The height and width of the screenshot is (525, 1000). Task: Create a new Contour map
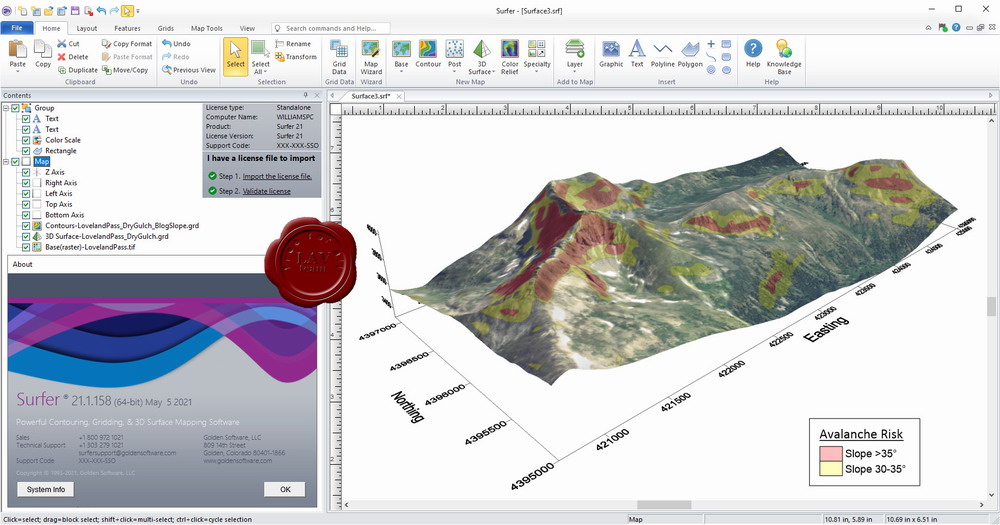tap(428, 54)
